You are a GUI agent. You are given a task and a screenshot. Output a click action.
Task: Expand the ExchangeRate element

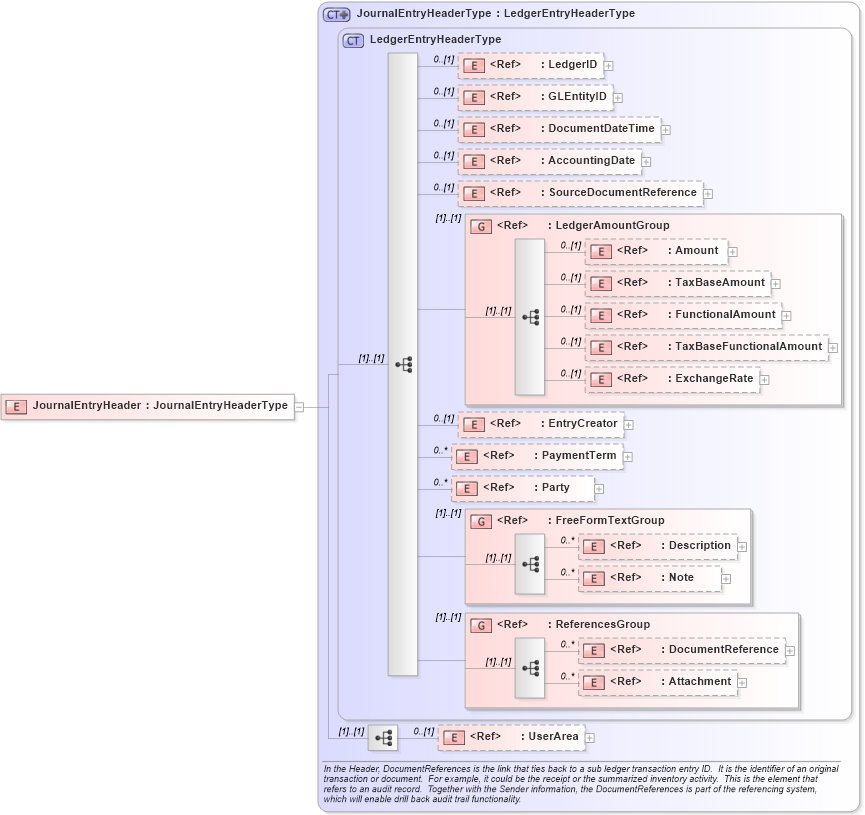coord(764,379)
